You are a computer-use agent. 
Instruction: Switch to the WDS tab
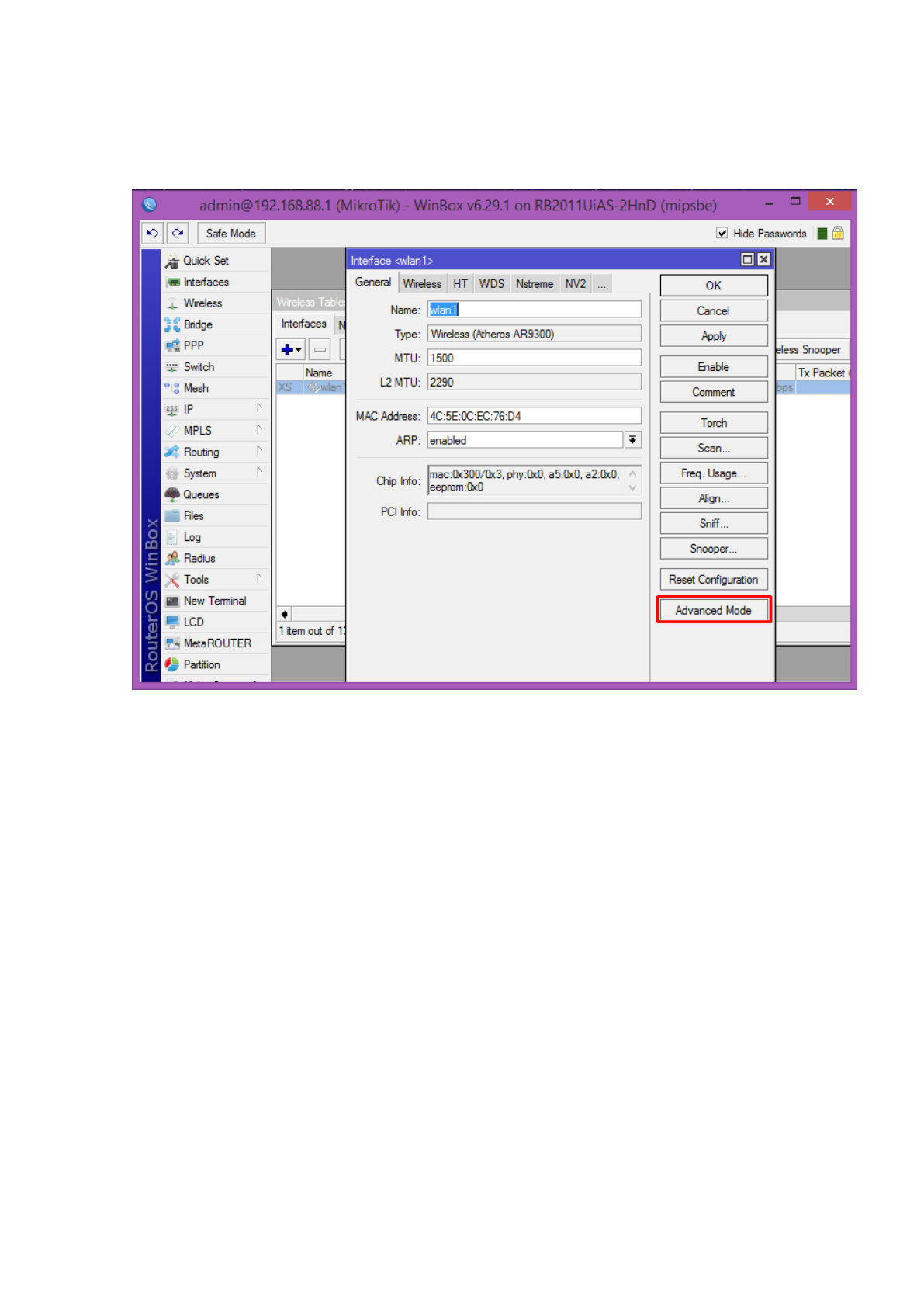(x=491, y=284)
